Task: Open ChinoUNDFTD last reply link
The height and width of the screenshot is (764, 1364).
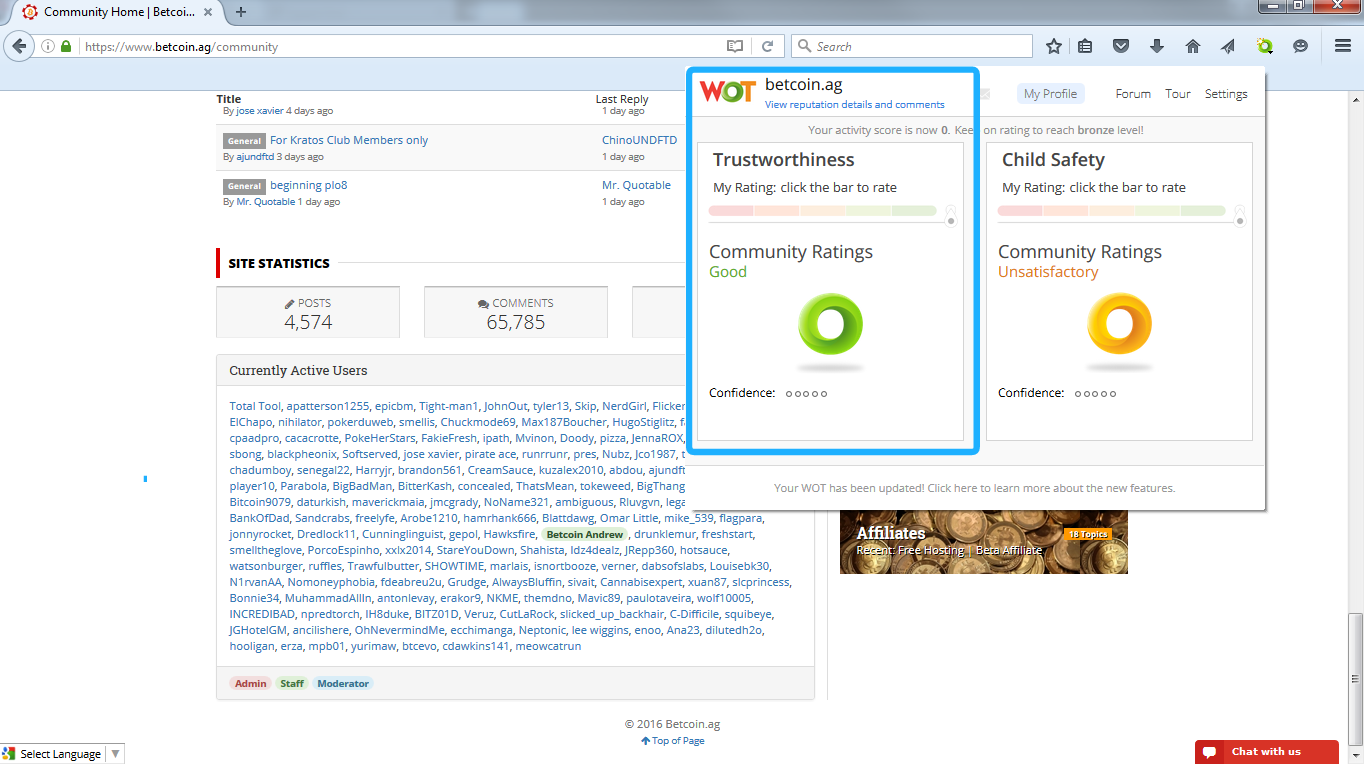Action: [639, 140]
